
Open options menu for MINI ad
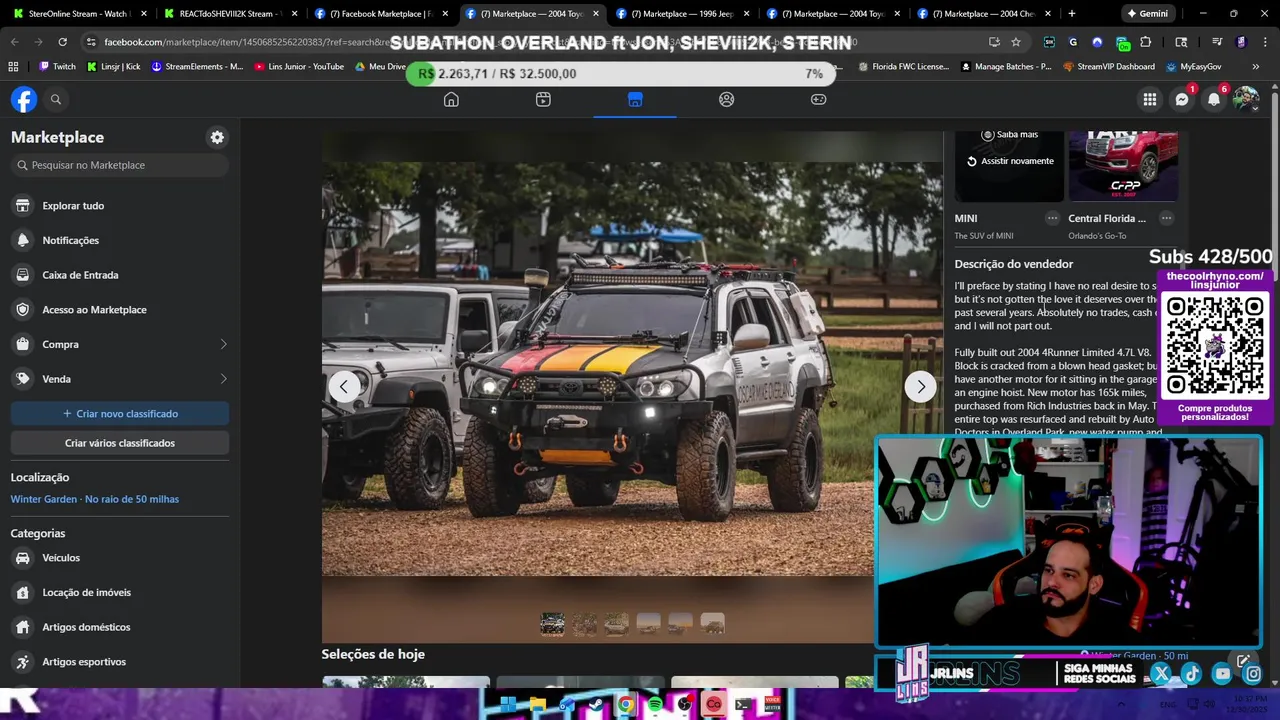[1052, 218]
